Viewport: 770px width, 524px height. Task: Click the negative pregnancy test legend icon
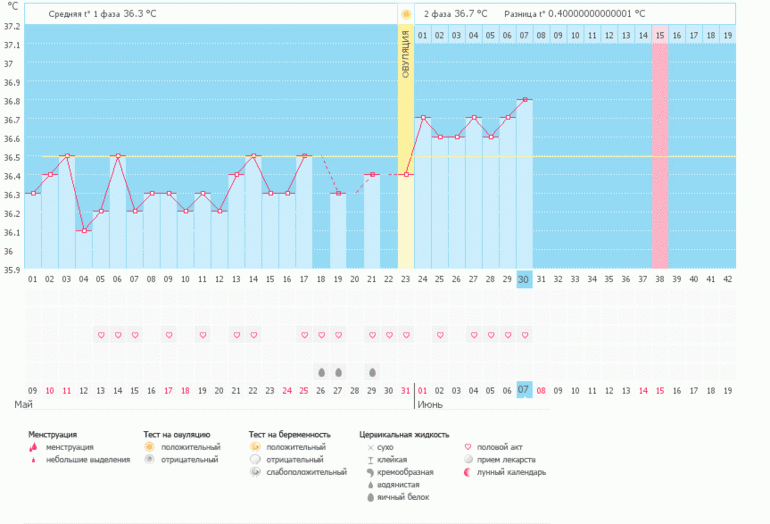click(x=255, y=460)
